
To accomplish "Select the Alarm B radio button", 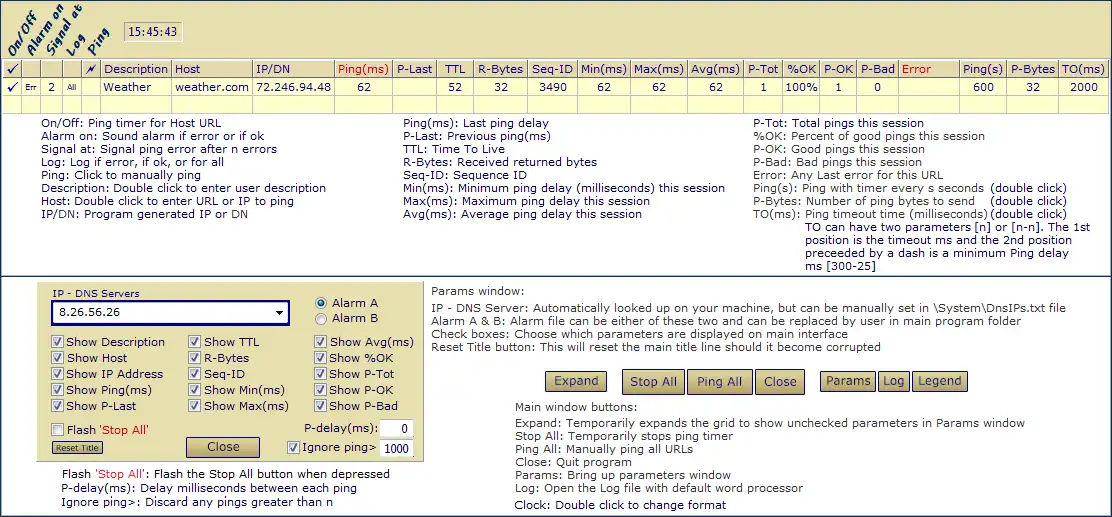I will click(x=320, y=318).
